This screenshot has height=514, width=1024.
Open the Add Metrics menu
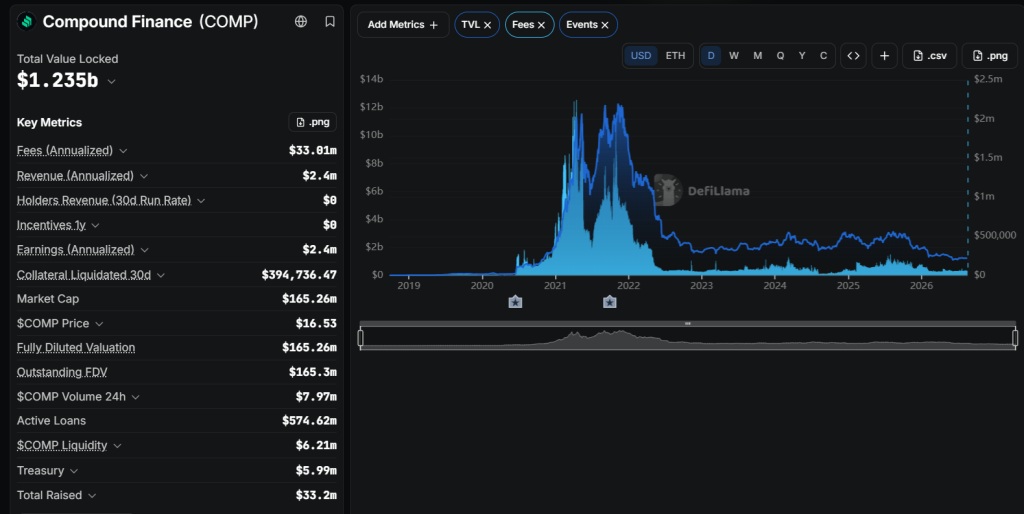tap(403, 25)
